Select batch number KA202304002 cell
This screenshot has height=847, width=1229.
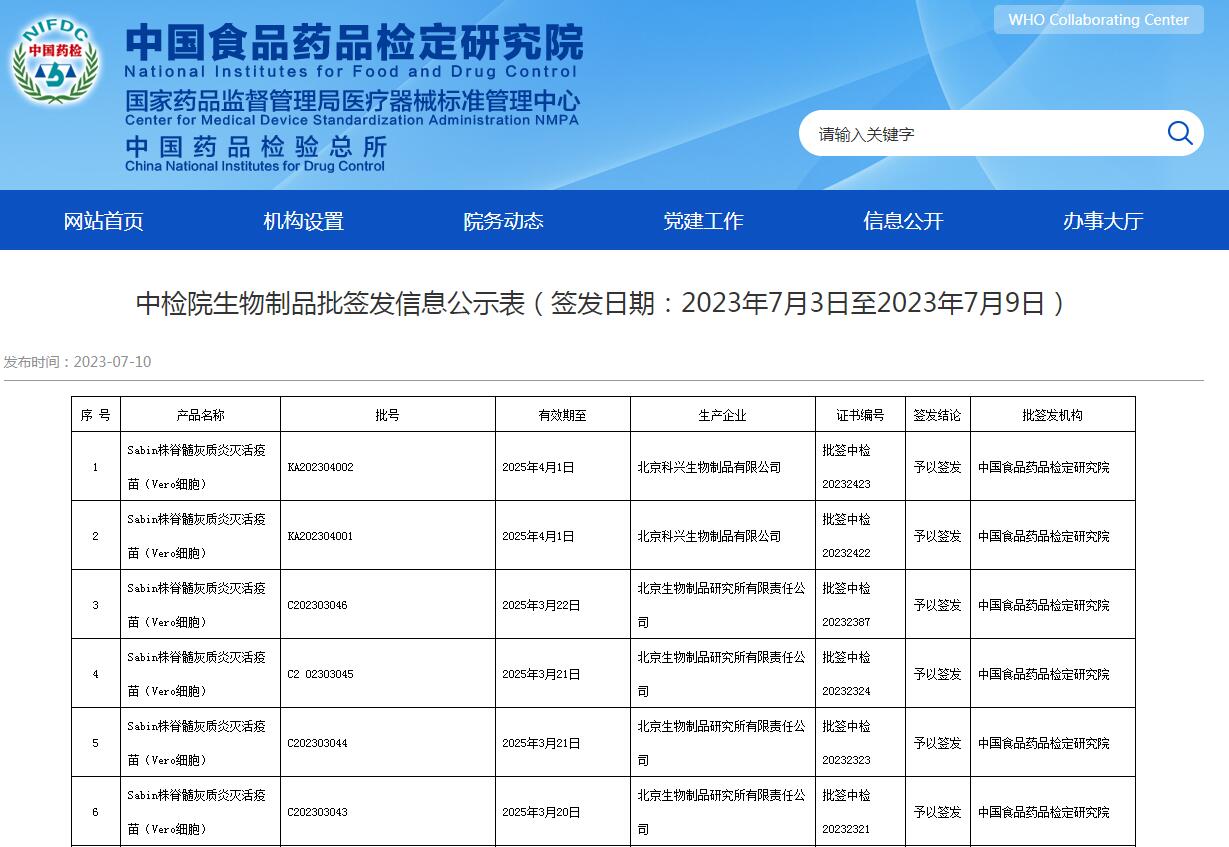point(321,467)
